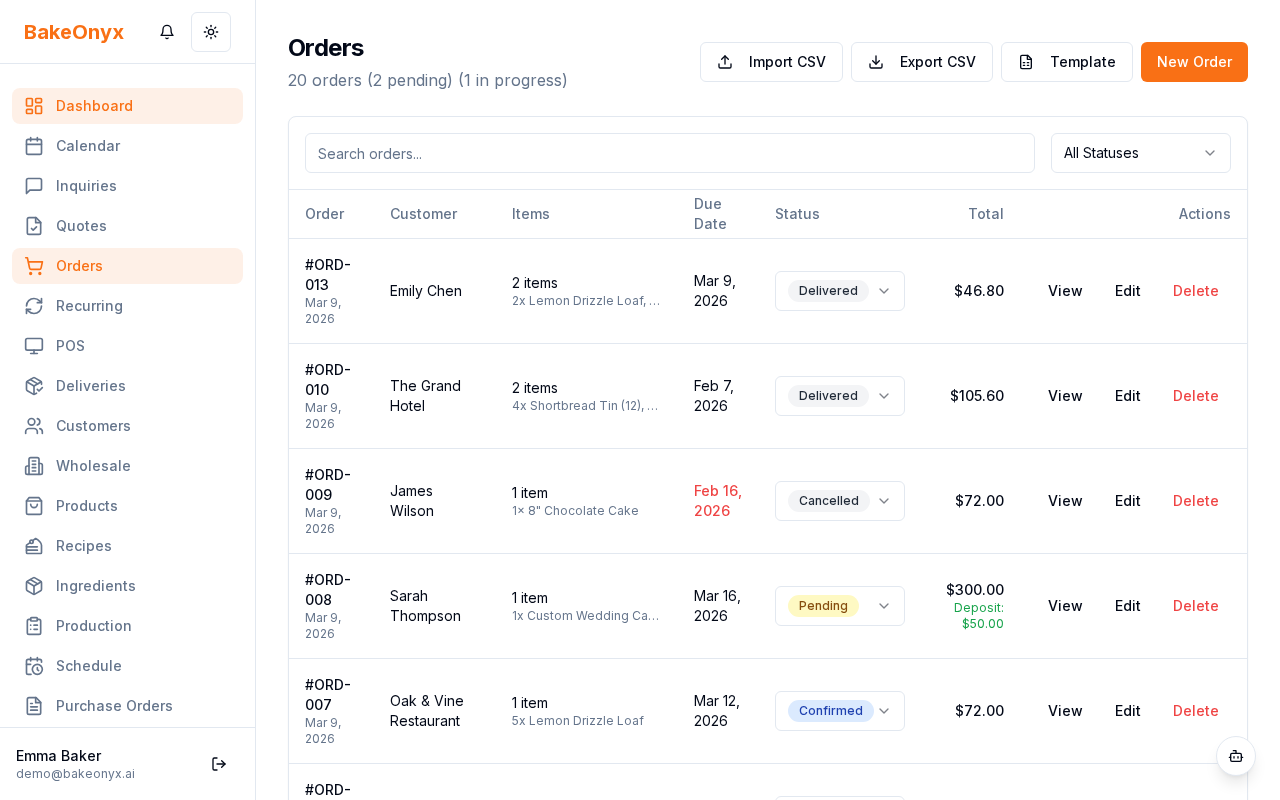This screenshot has height=800, width=1280.
Task: Click the New Order button
Action: point(1194,62)
